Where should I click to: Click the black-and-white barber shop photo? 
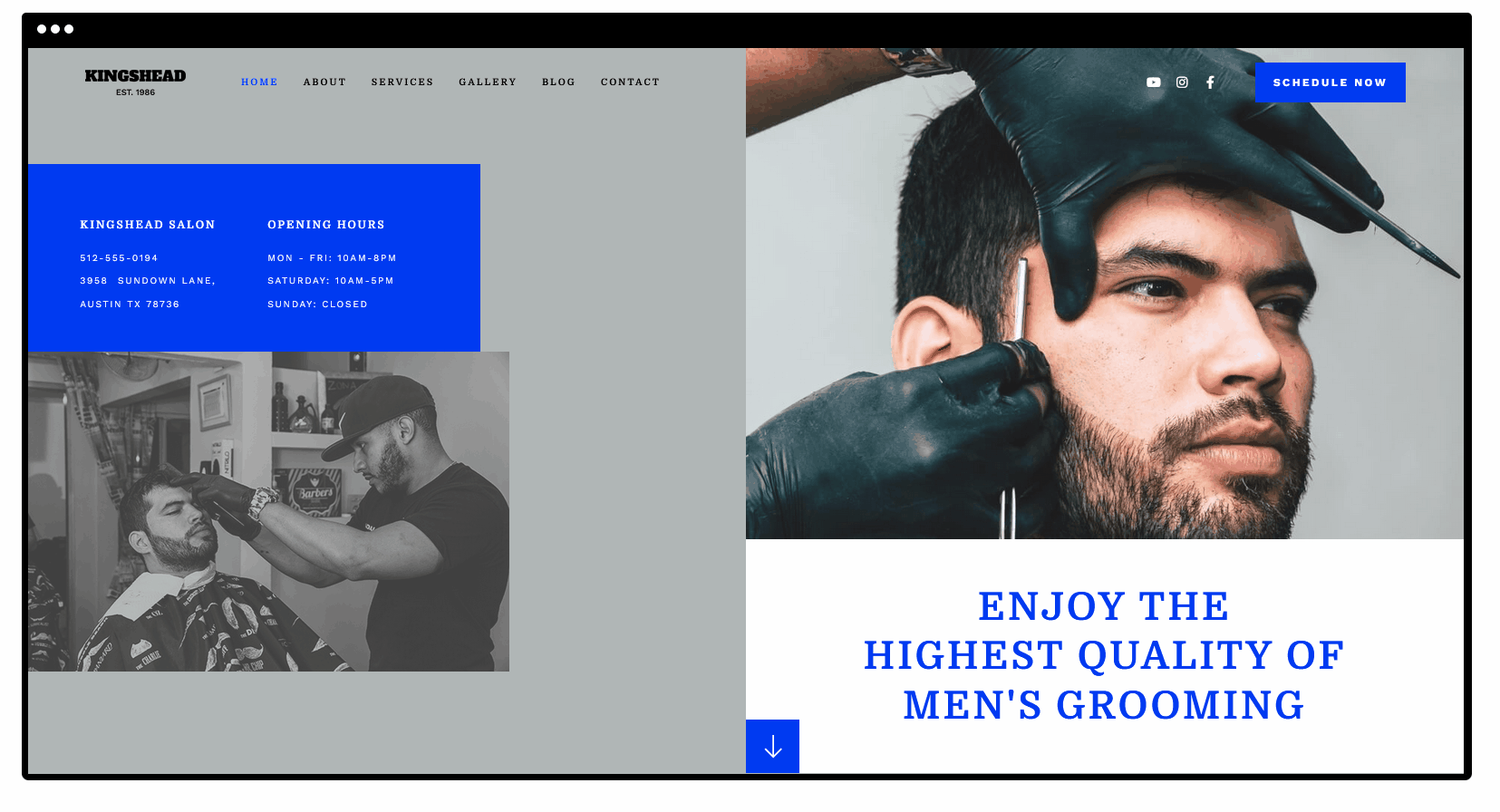268,511
